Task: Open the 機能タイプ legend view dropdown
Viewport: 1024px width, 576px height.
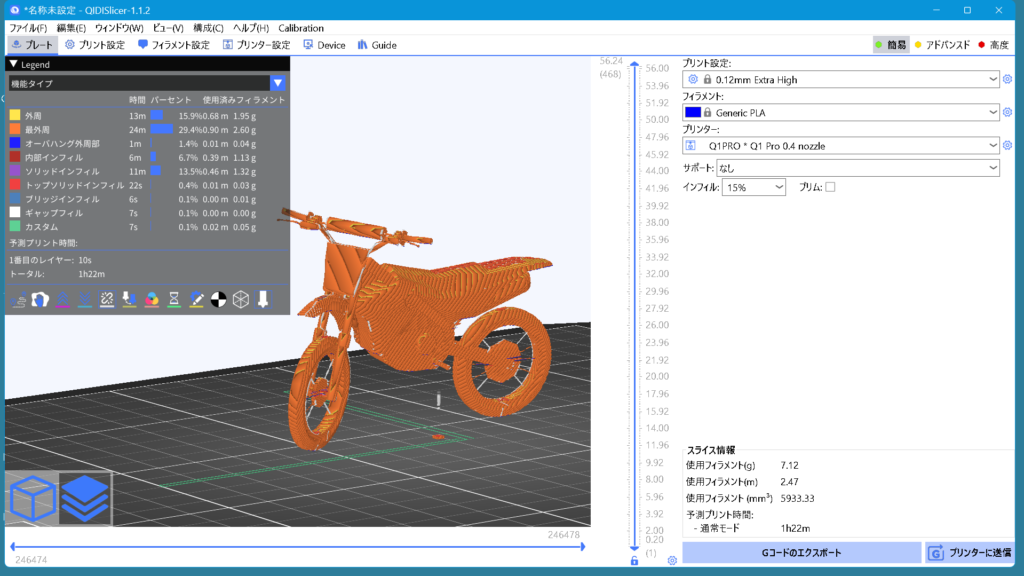Action: click(278, 84)
